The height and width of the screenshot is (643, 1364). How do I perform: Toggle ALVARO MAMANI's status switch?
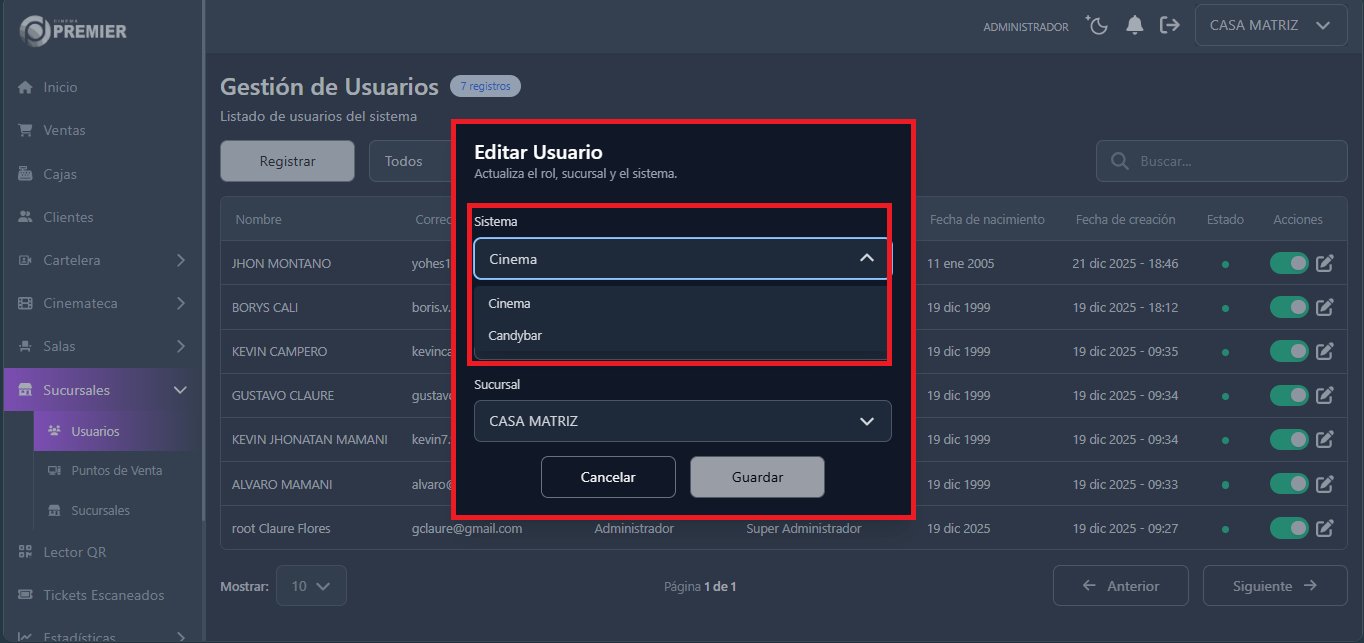(1289, 483)
